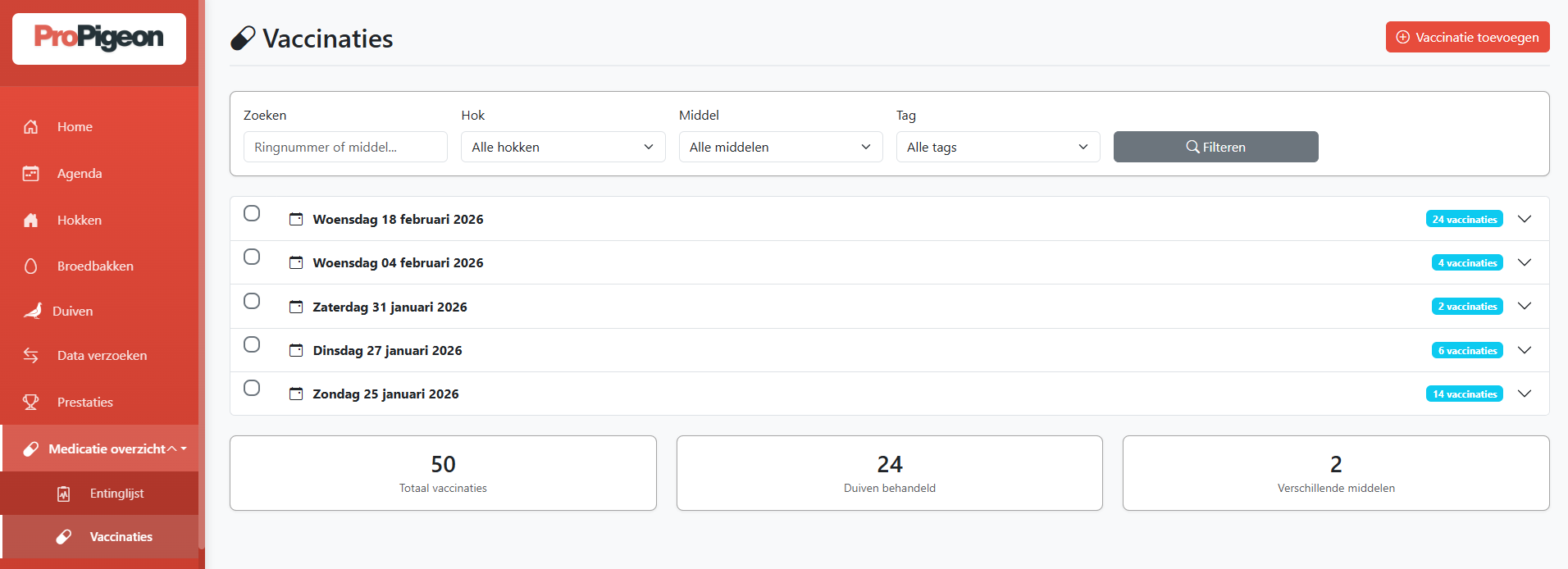This screenshot has width=1568, height=569.
Task: Click the Hokken loft icon
Action: [31, 221]
